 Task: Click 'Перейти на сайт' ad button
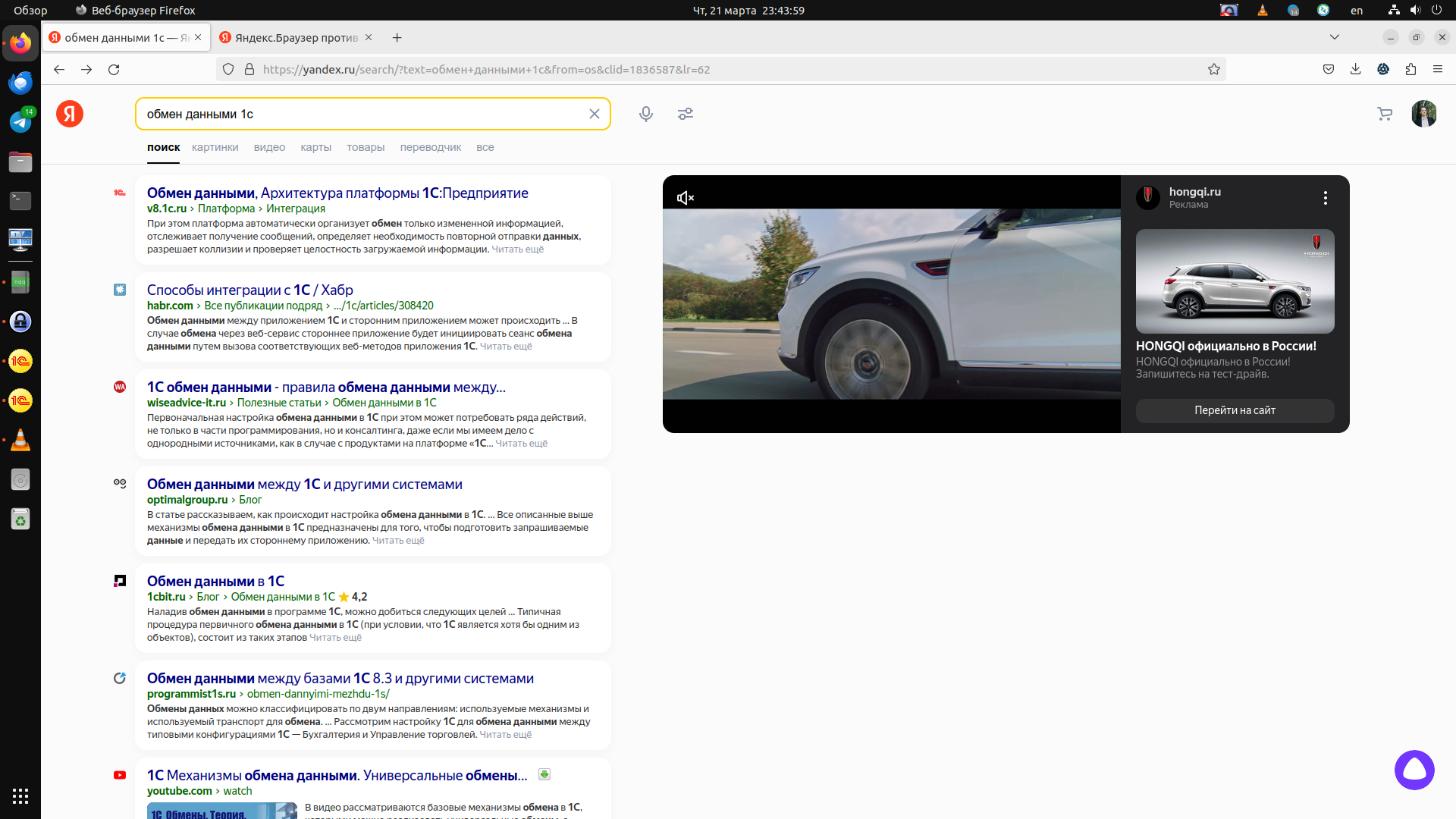coord(1235,410)
